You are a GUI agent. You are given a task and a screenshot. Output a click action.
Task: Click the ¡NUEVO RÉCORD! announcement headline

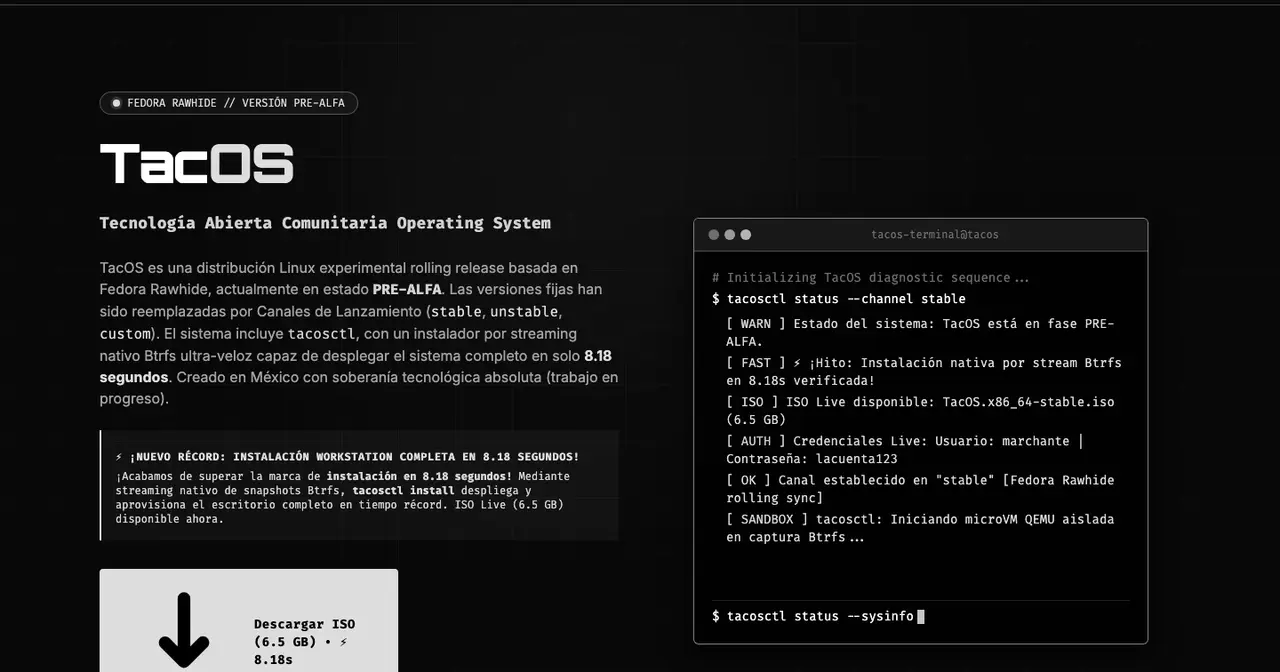[348, 456]
